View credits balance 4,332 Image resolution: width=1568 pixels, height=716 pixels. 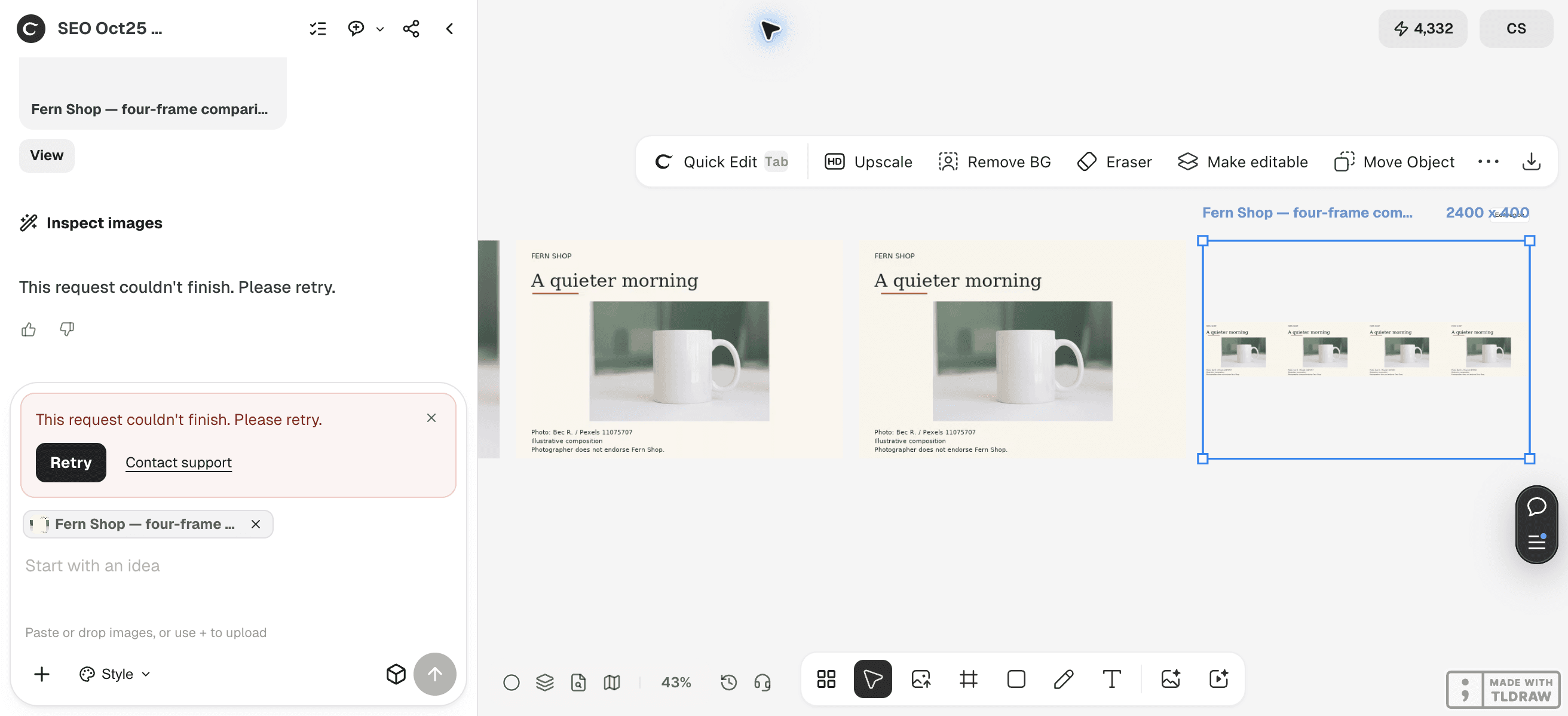[1423, 29]
